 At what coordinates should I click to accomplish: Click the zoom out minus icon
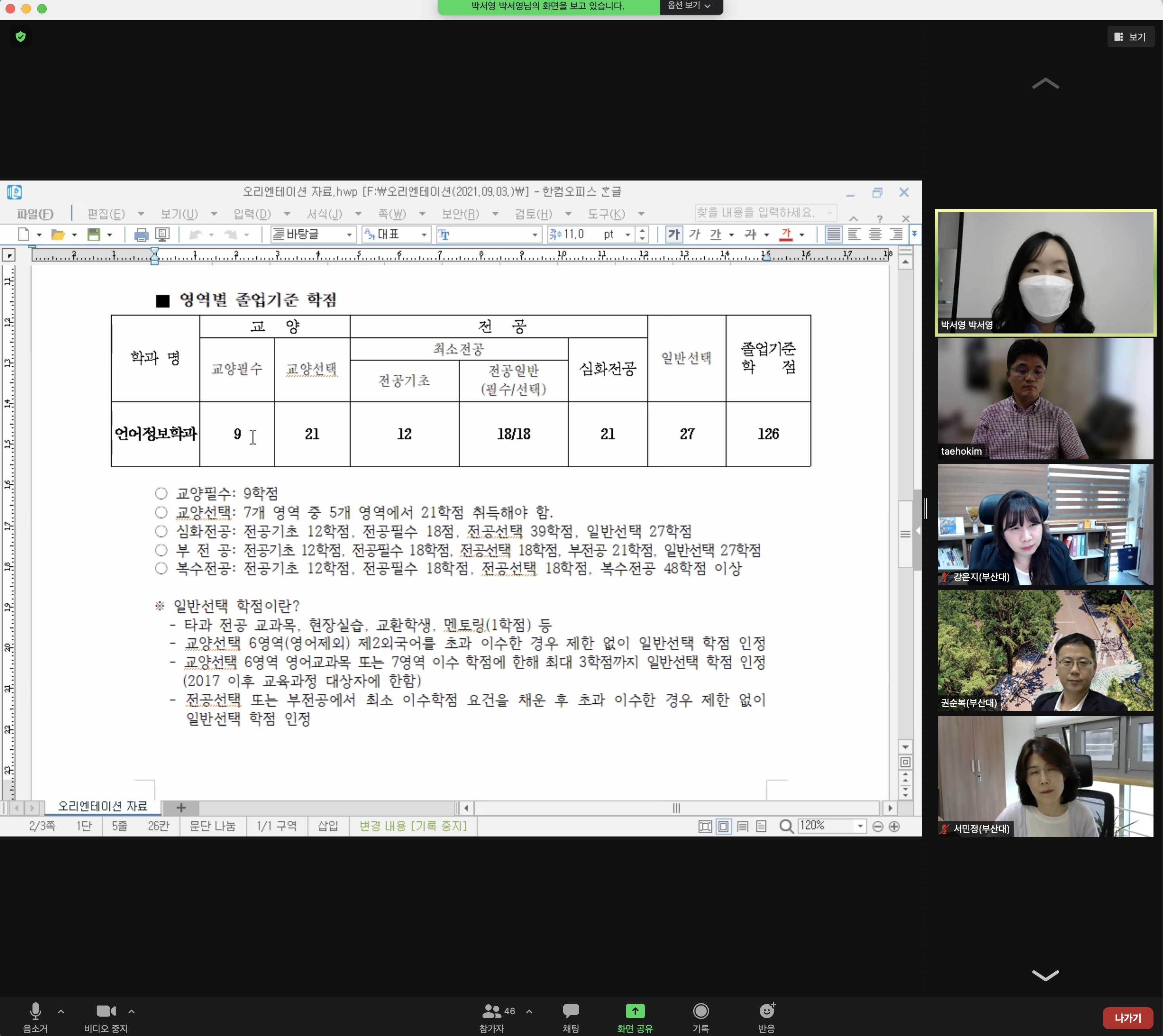point(877,826)
